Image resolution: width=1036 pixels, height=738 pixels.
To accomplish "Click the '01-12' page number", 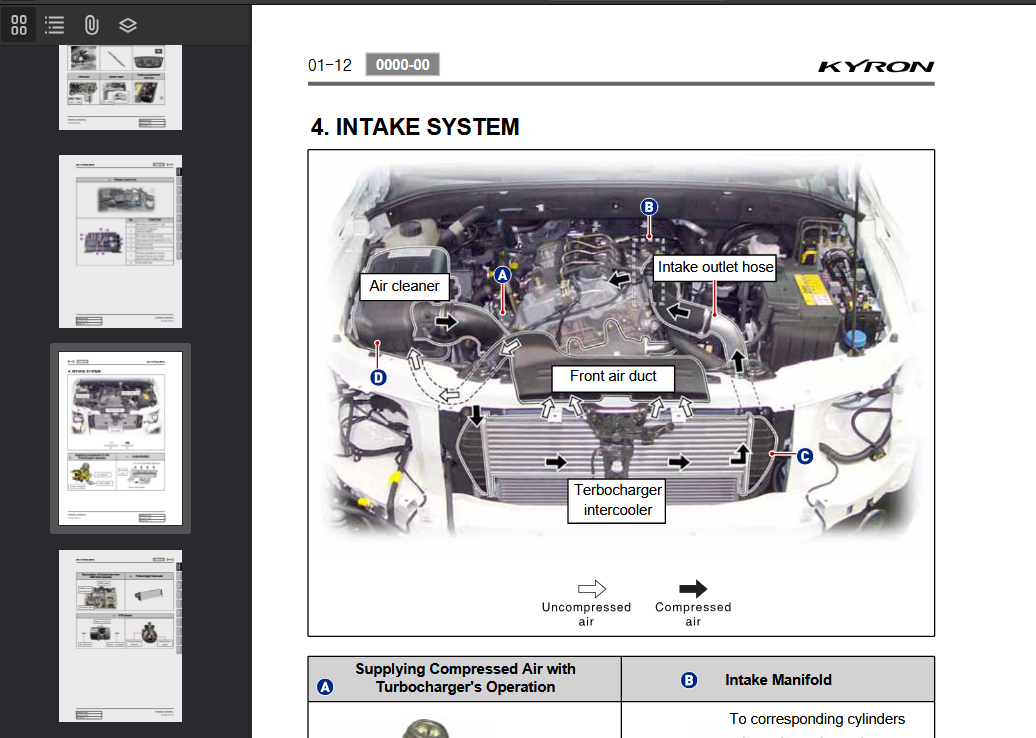I will pyautogui.click(x=330, y=65).
